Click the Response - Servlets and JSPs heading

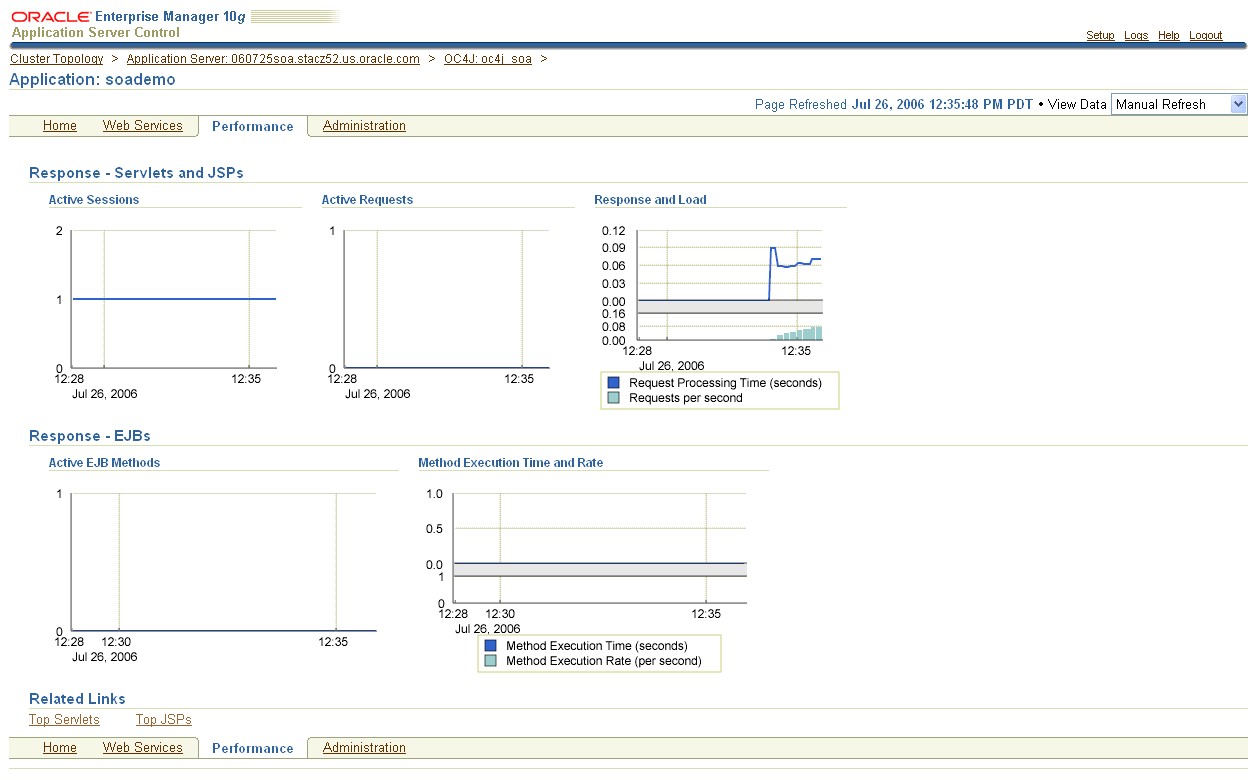(x=136, y=173)
